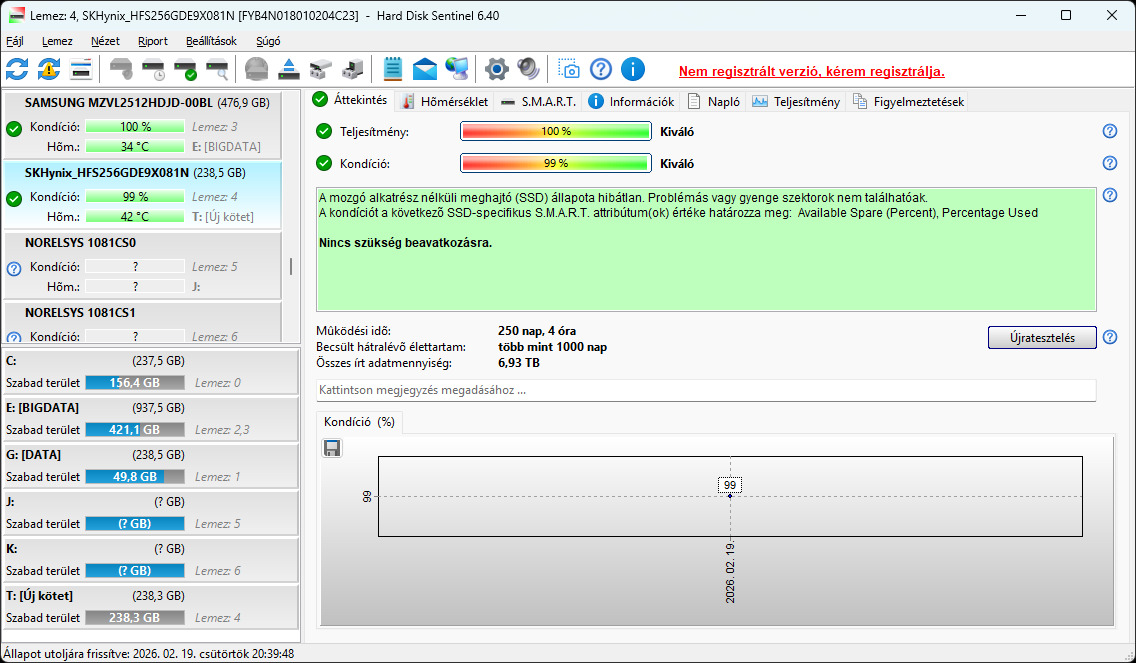Select the T: [Új kötet] partition
The width and height of the screenshot is (1136, 663).
click(151, 607)
